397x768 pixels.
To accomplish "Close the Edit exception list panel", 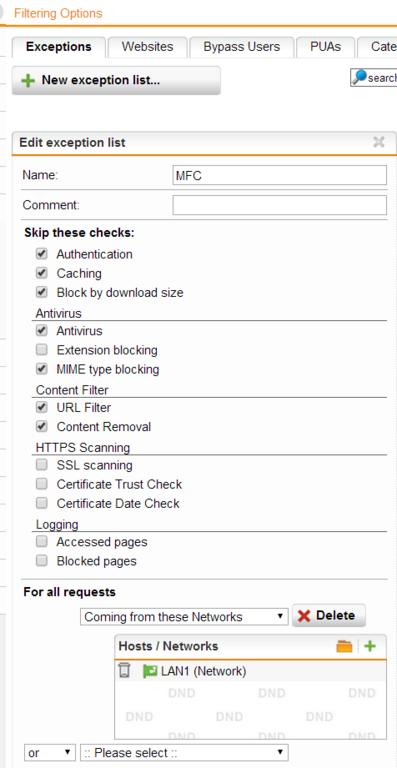I will coord(379,142).
